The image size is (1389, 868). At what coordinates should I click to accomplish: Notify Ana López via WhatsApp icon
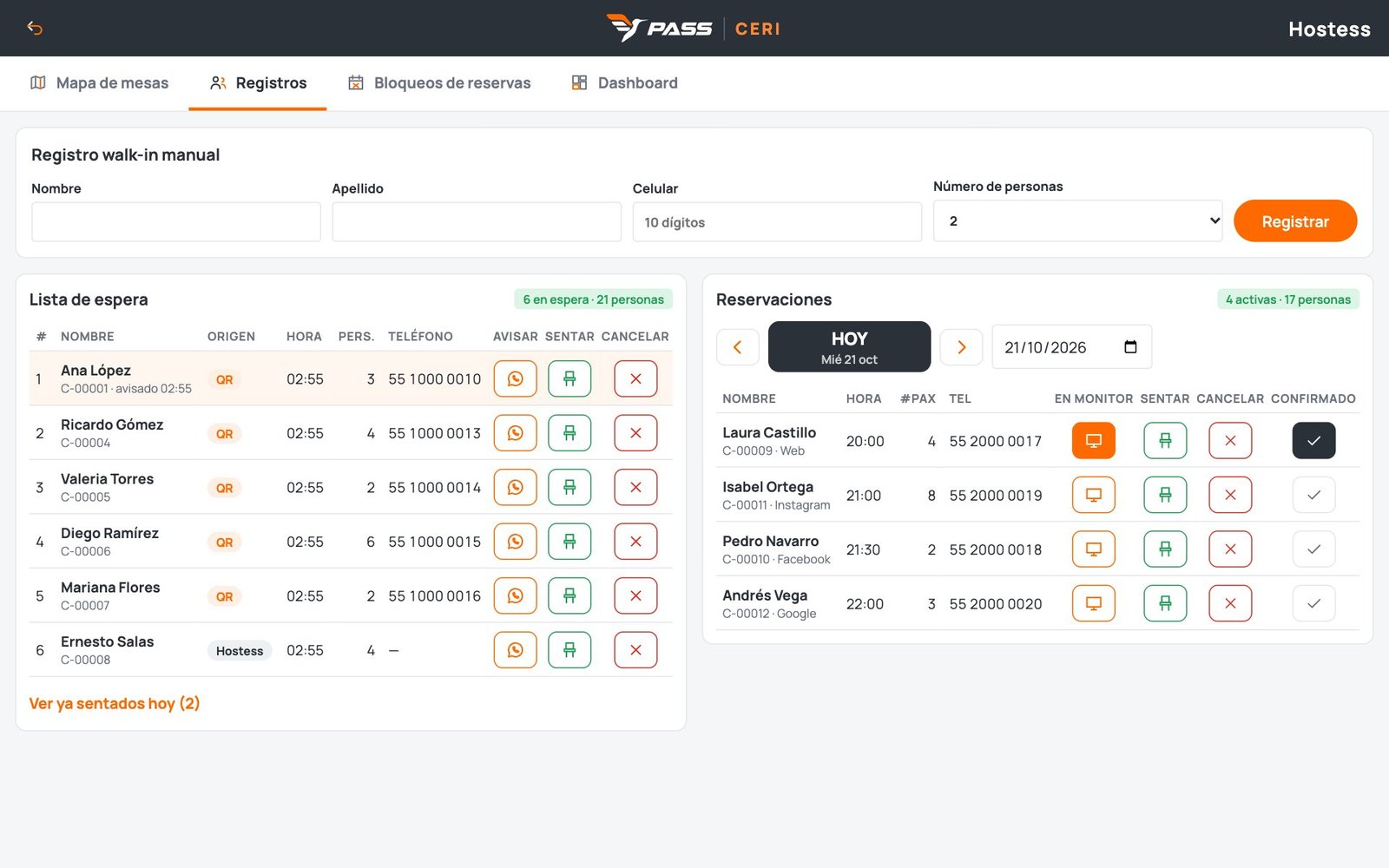tap(515, 378)
